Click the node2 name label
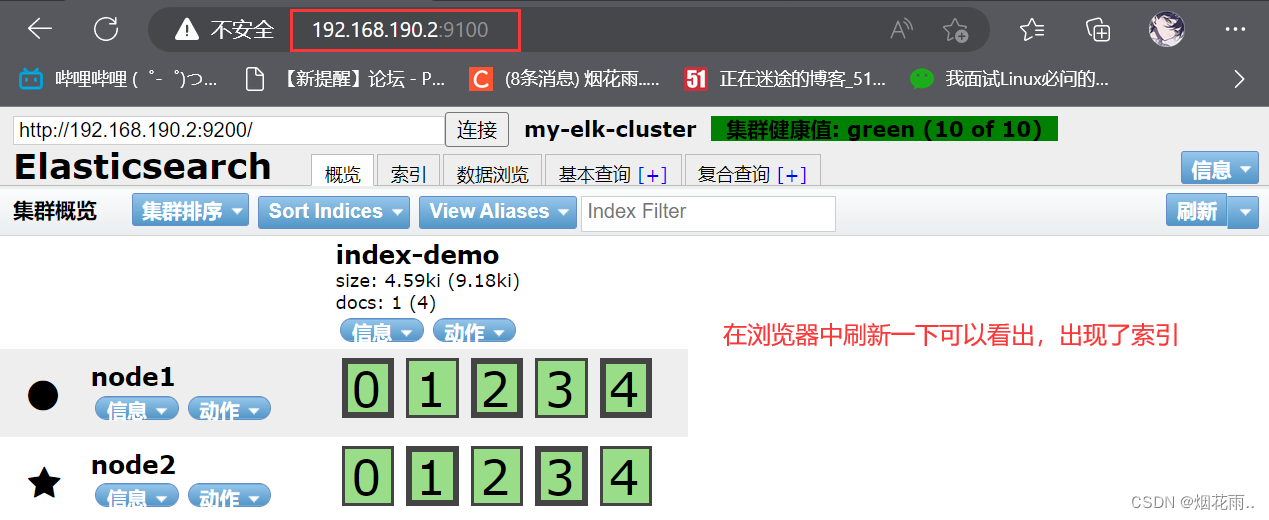This screenshot has height=520, width=1269. (133, 464)
